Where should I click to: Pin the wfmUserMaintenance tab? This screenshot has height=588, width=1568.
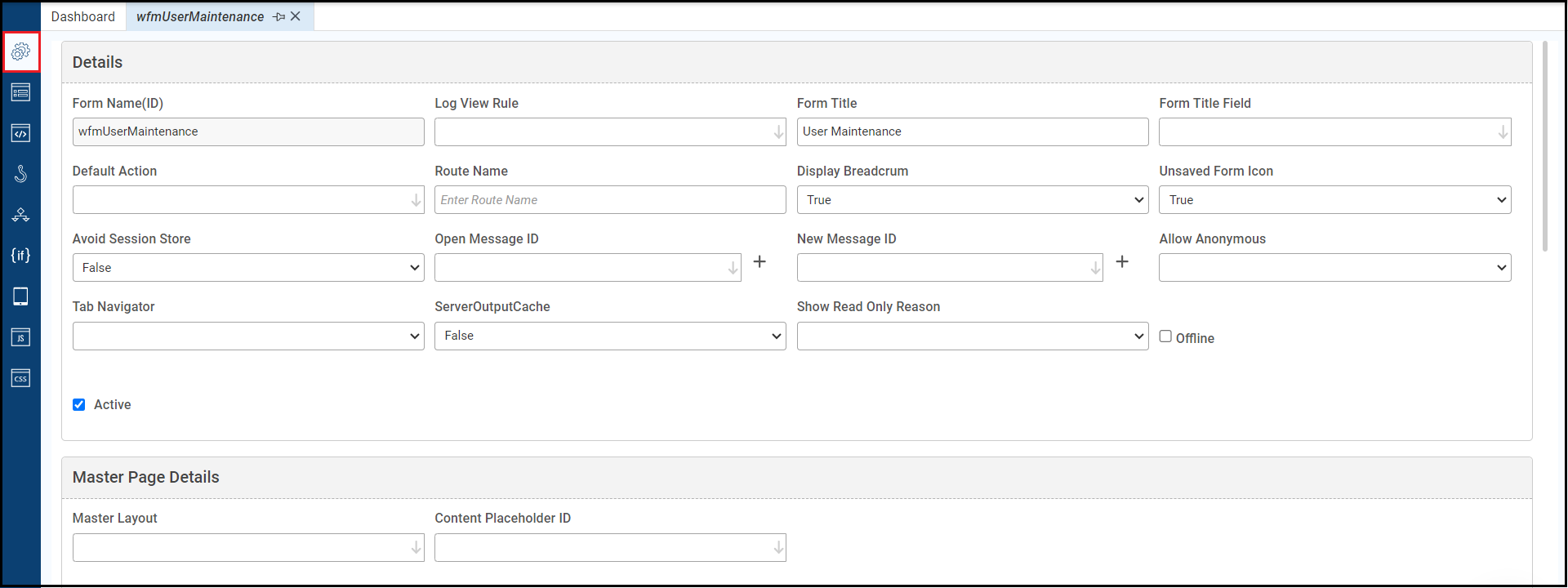278,17
